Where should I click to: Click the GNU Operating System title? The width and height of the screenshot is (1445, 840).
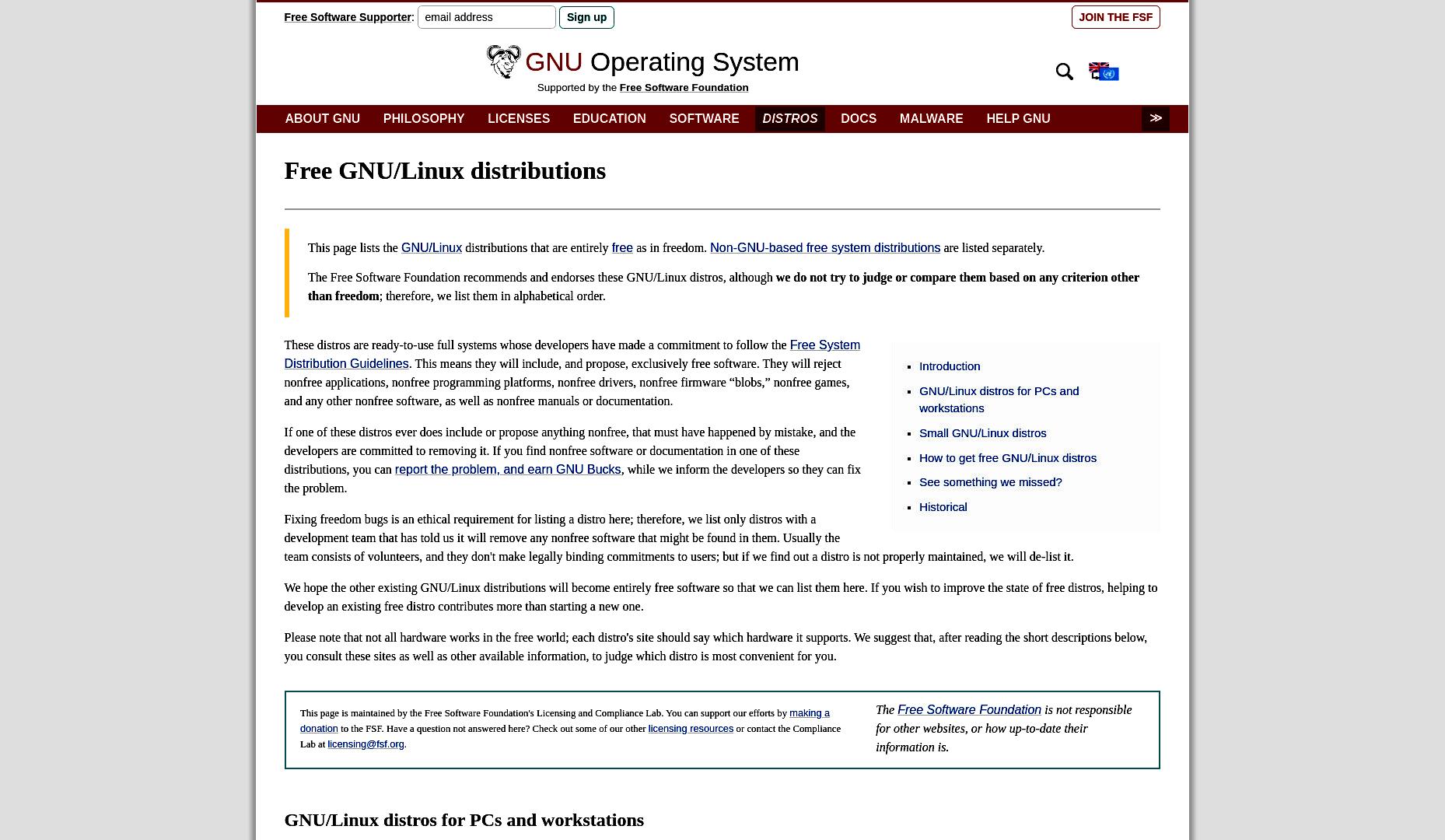coord(662,62)
